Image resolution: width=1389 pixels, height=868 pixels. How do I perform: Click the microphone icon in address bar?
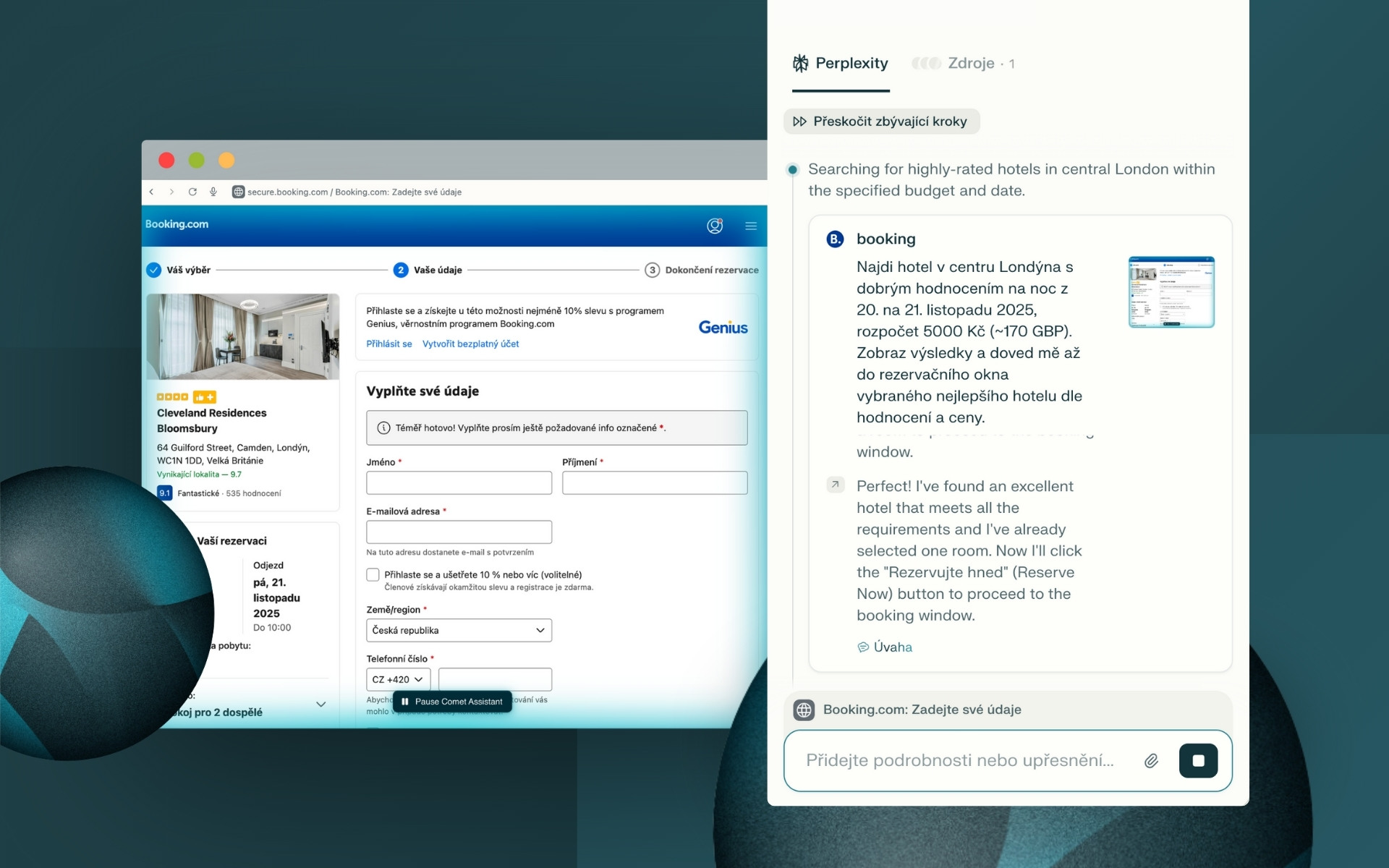[213, 192]
